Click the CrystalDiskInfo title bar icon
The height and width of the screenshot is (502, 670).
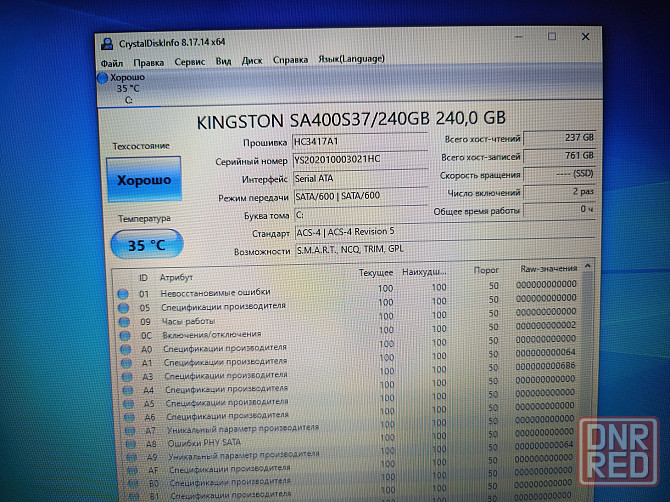(107, 44)
